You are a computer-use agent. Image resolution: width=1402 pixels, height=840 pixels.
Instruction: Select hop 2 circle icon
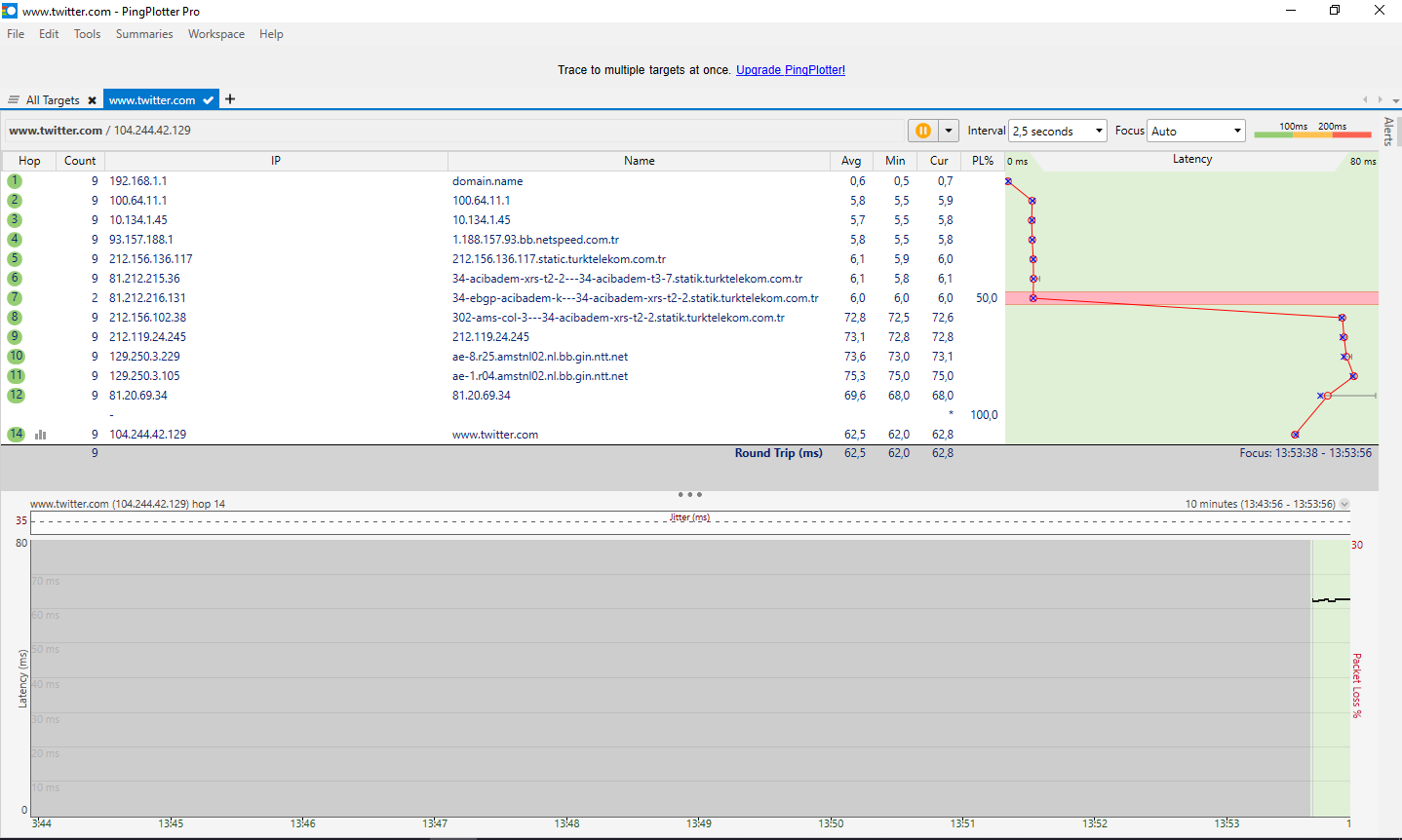coord(15,201)
